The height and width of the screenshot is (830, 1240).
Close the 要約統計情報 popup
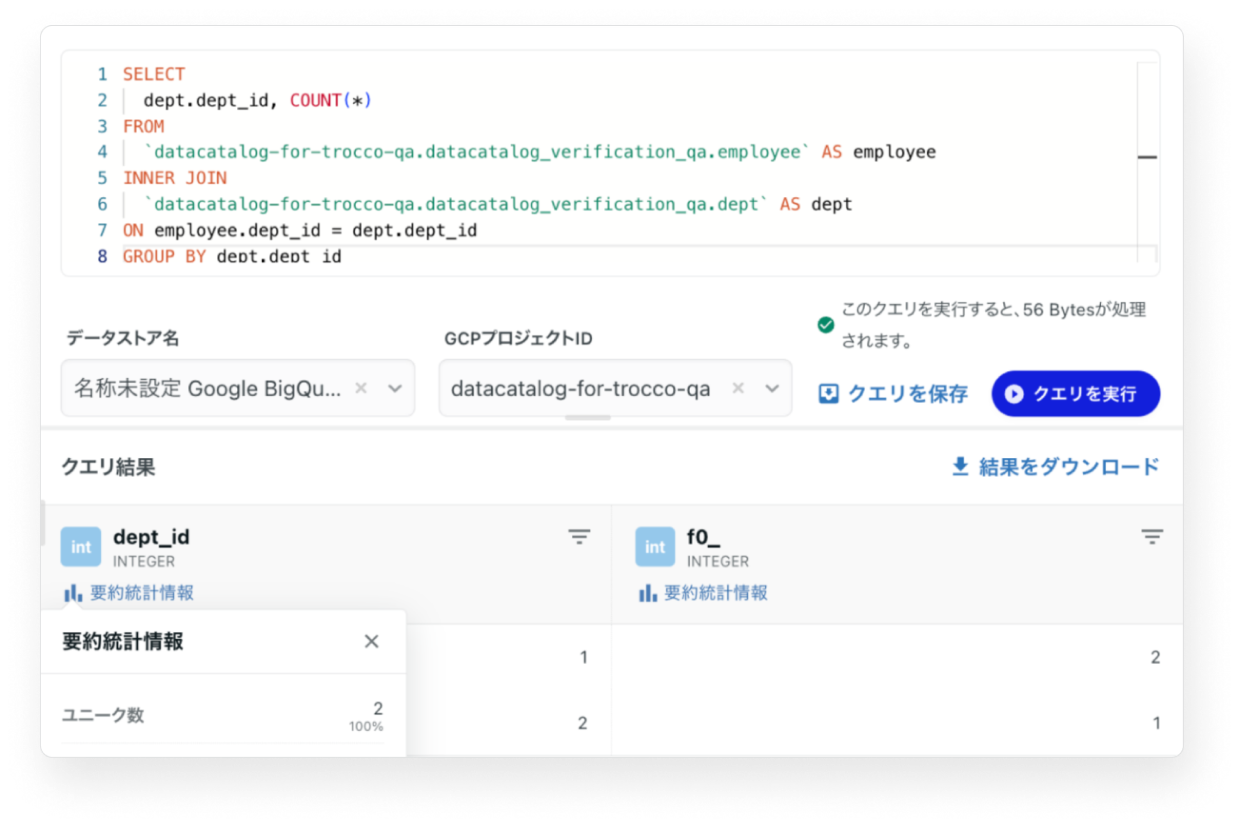point(371,641)
